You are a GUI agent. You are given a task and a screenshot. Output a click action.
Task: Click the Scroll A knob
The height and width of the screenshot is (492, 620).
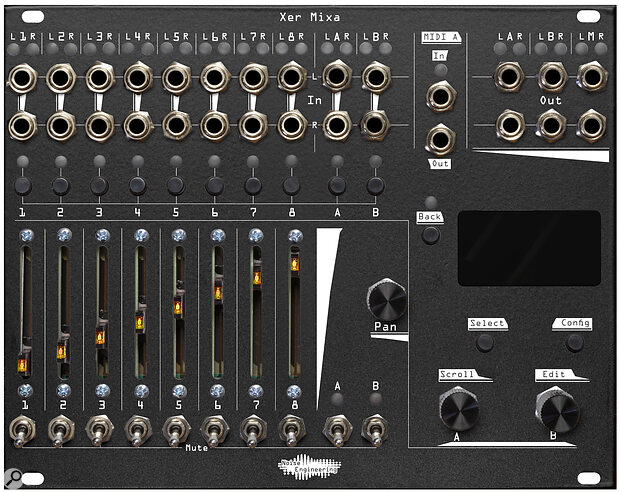tap(458, 409)
